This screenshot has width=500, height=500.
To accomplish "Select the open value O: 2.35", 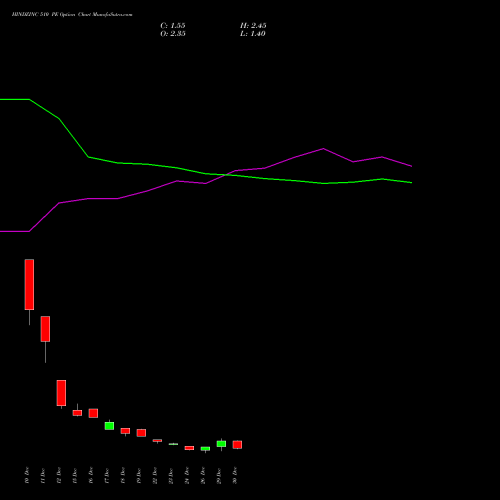I will (173, 34).
